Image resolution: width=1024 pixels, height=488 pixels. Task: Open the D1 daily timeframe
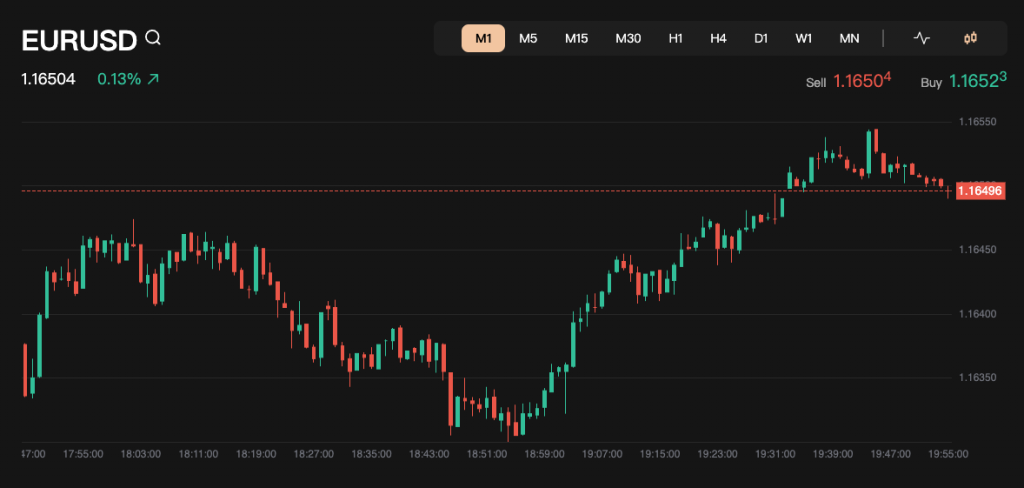761,39
